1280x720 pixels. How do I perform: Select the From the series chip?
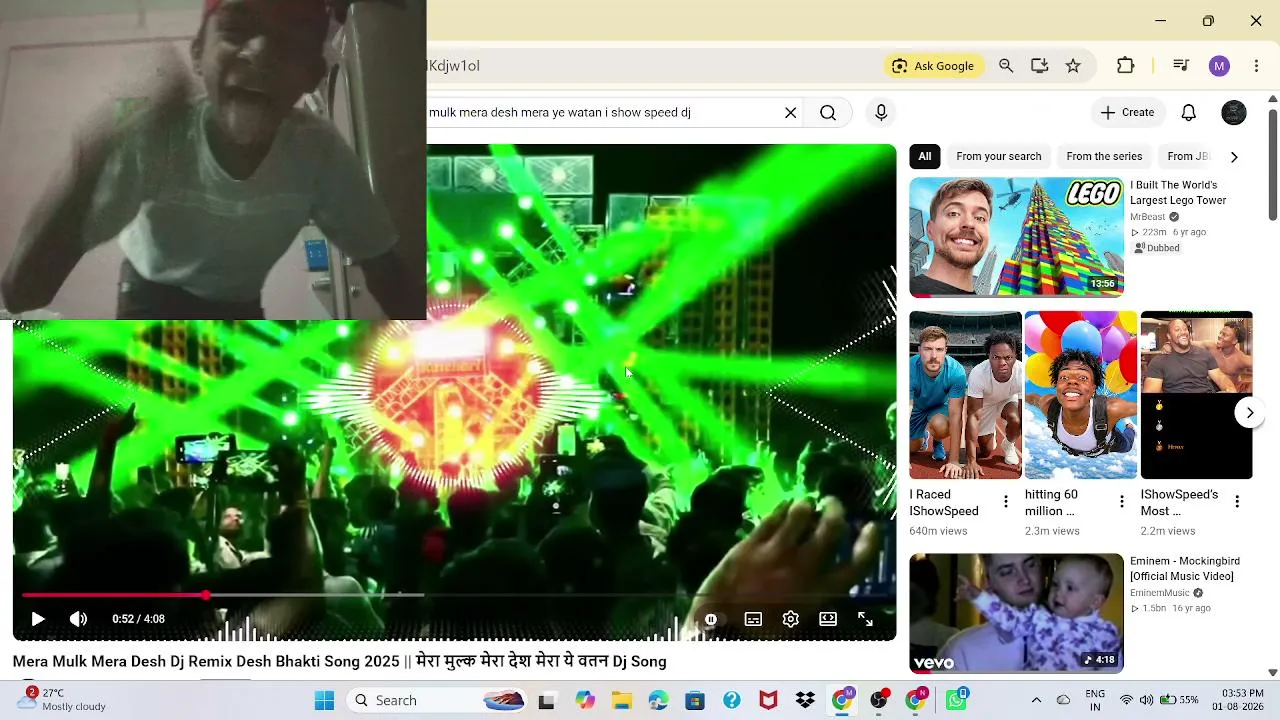click(x=1104, y=156)
